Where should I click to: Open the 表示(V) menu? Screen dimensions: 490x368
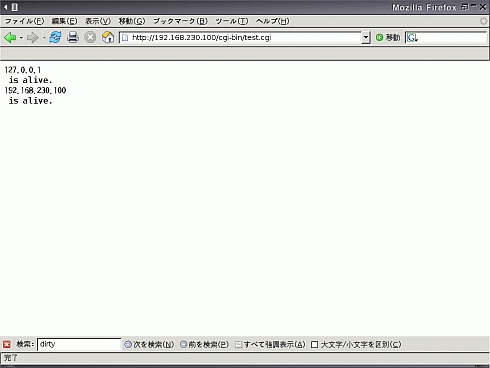[x=98, y=21]
